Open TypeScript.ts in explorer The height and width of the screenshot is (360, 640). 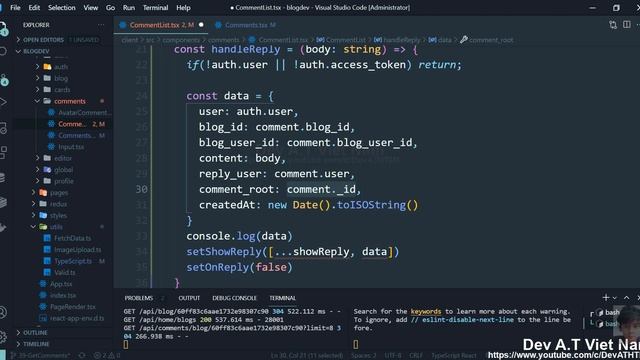tap(68, 261)
